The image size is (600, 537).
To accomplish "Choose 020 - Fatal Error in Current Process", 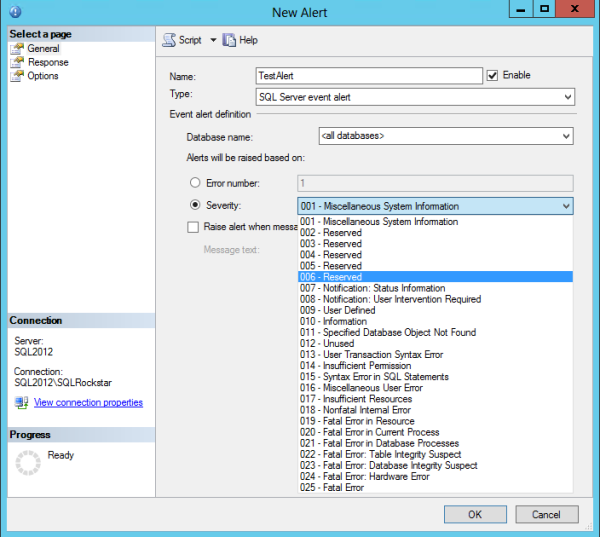I will [435, 432].
